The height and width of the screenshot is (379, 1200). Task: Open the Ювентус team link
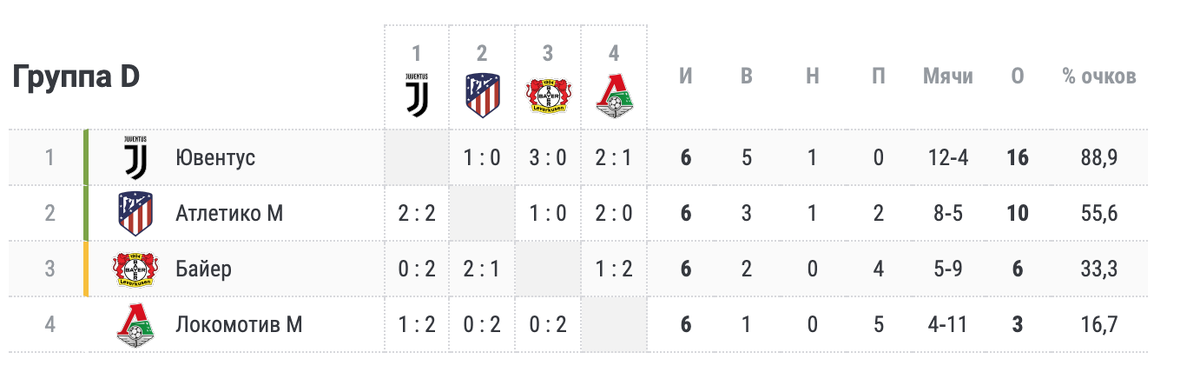pos(215,158)
